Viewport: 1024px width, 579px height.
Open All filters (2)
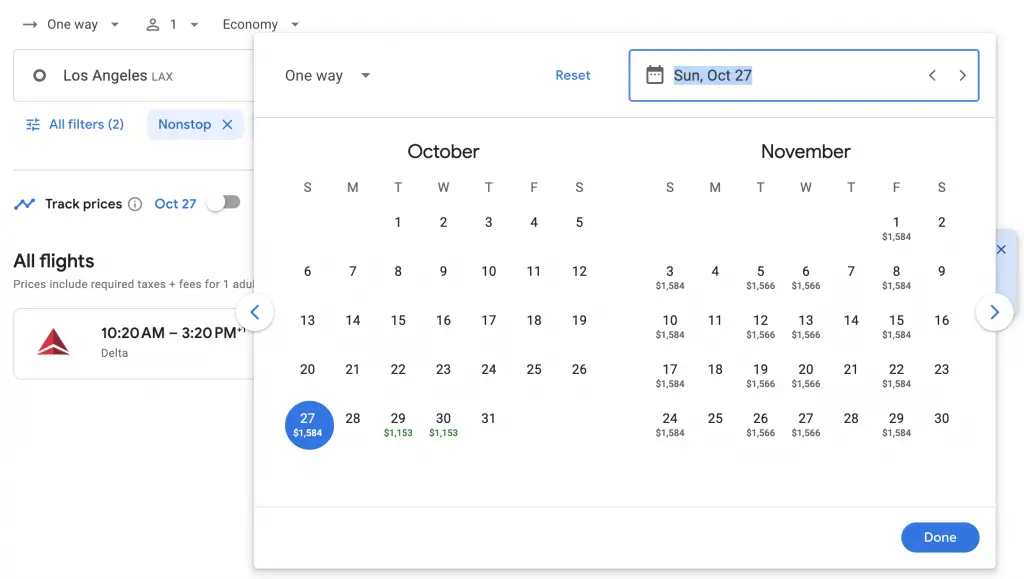tap(75, 124)
